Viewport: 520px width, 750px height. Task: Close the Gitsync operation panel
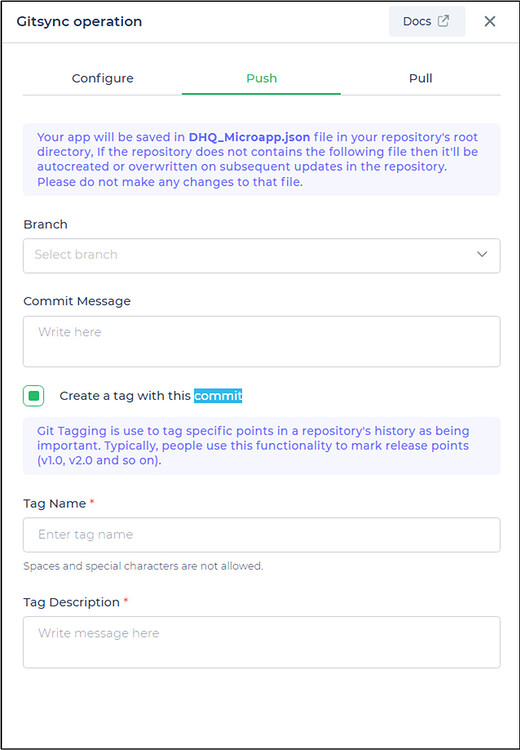(x=489, y=21)
